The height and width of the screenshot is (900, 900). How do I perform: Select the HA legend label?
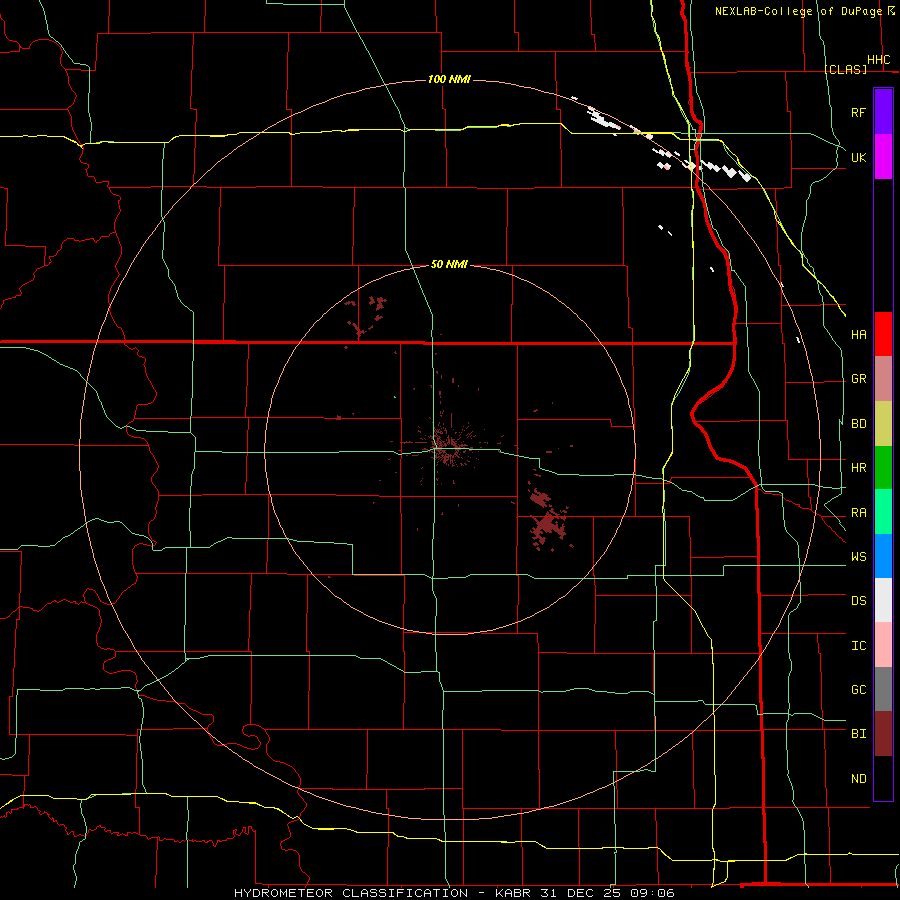click(858, 334)
